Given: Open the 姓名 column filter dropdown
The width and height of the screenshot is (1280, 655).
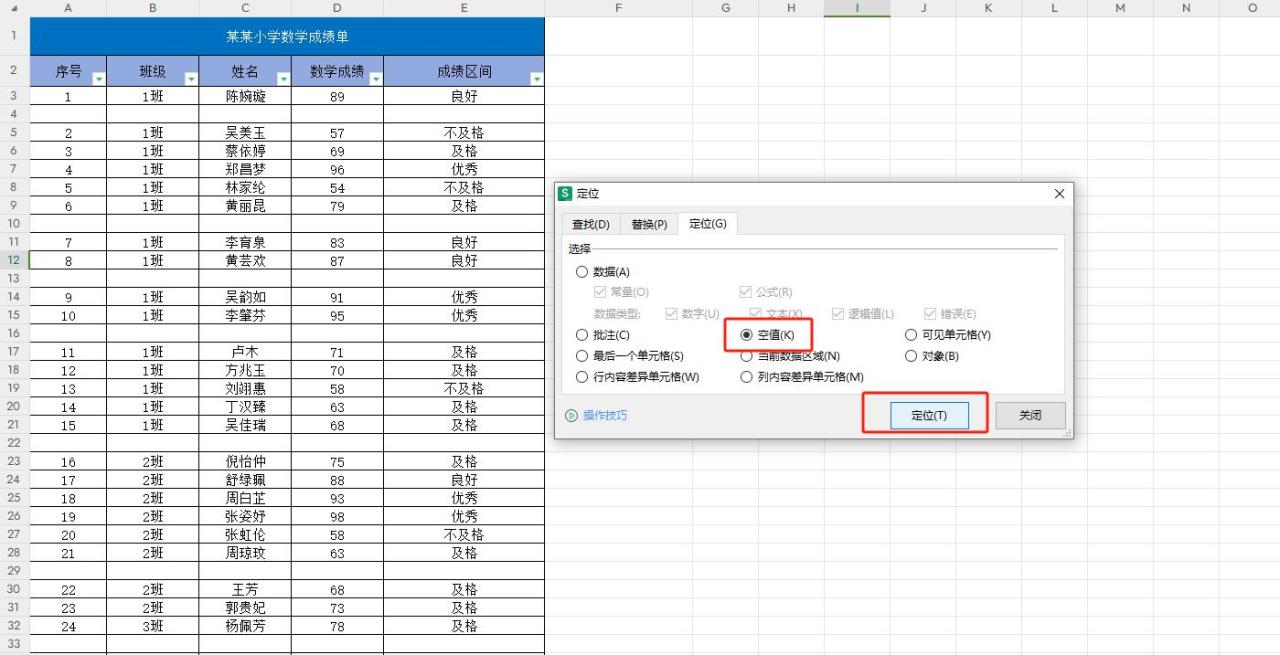Looking at the screenshot, I should tap(283, 78).
